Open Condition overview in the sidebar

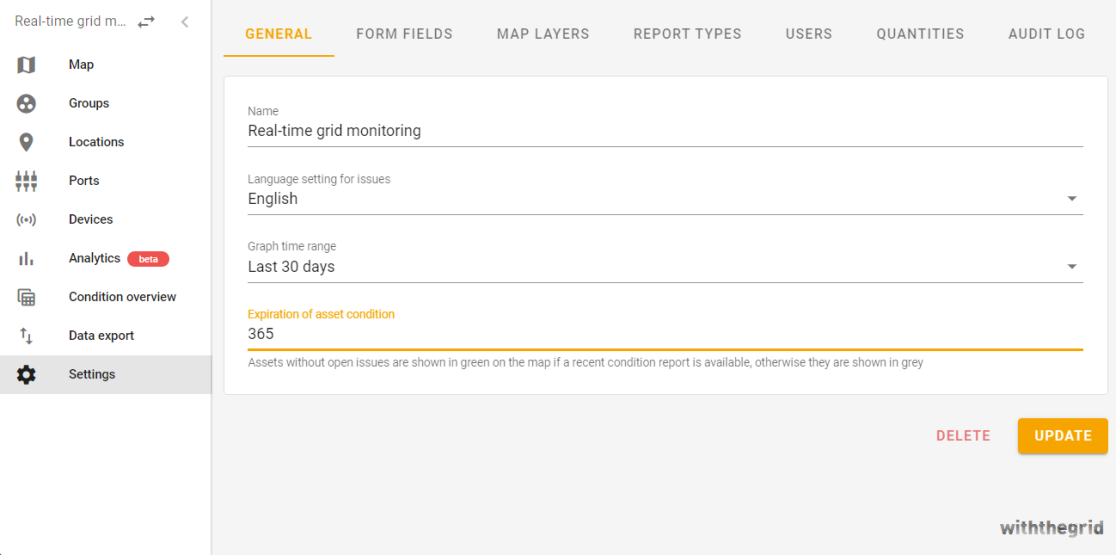tap(122, 297)
